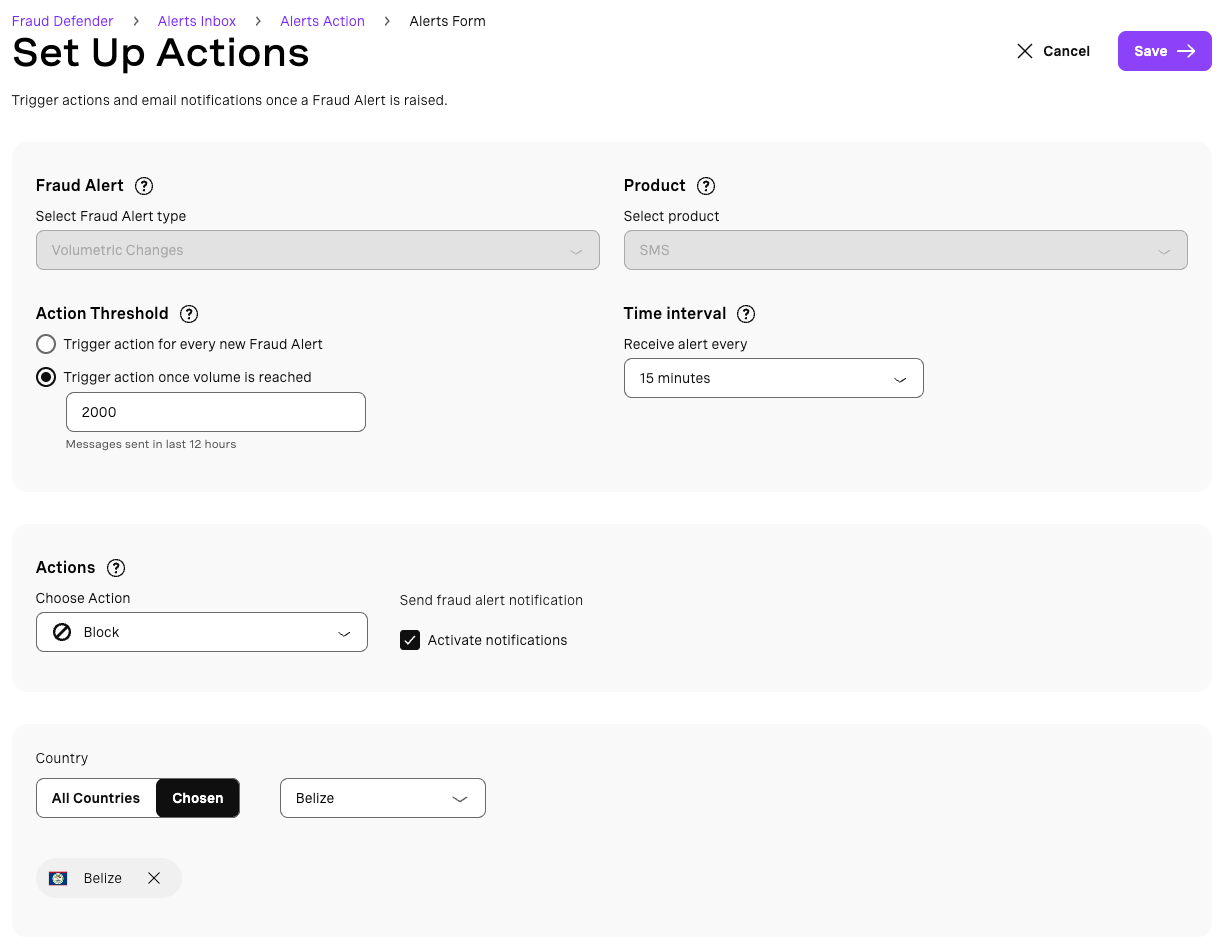Open the Actions section help tooltip
This screenshot has height=937, width=1225.
pos(116,568)
